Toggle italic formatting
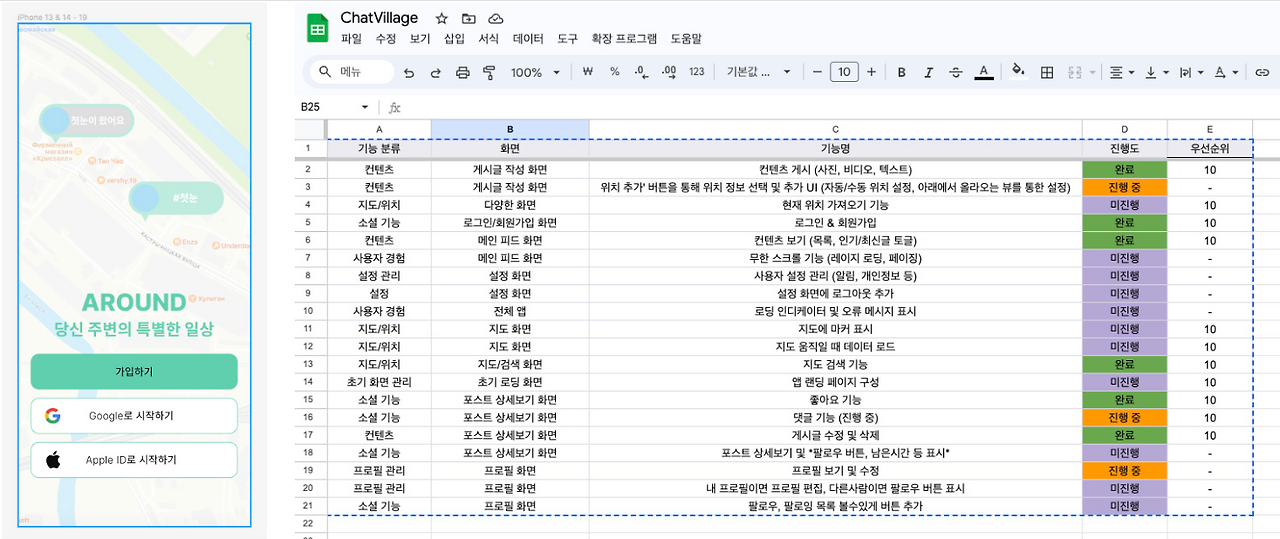This screenshot has width=1280, height=539. [929, 72]
